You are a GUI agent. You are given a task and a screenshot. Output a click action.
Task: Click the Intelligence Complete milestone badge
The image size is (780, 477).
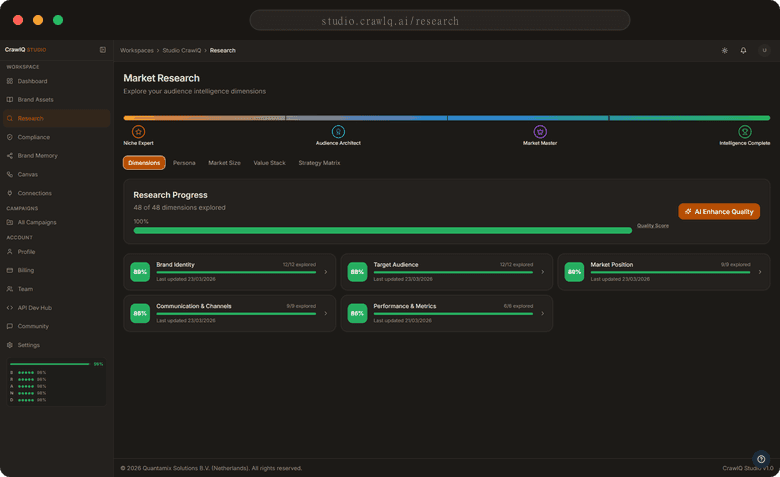click(x=745, y=132)
